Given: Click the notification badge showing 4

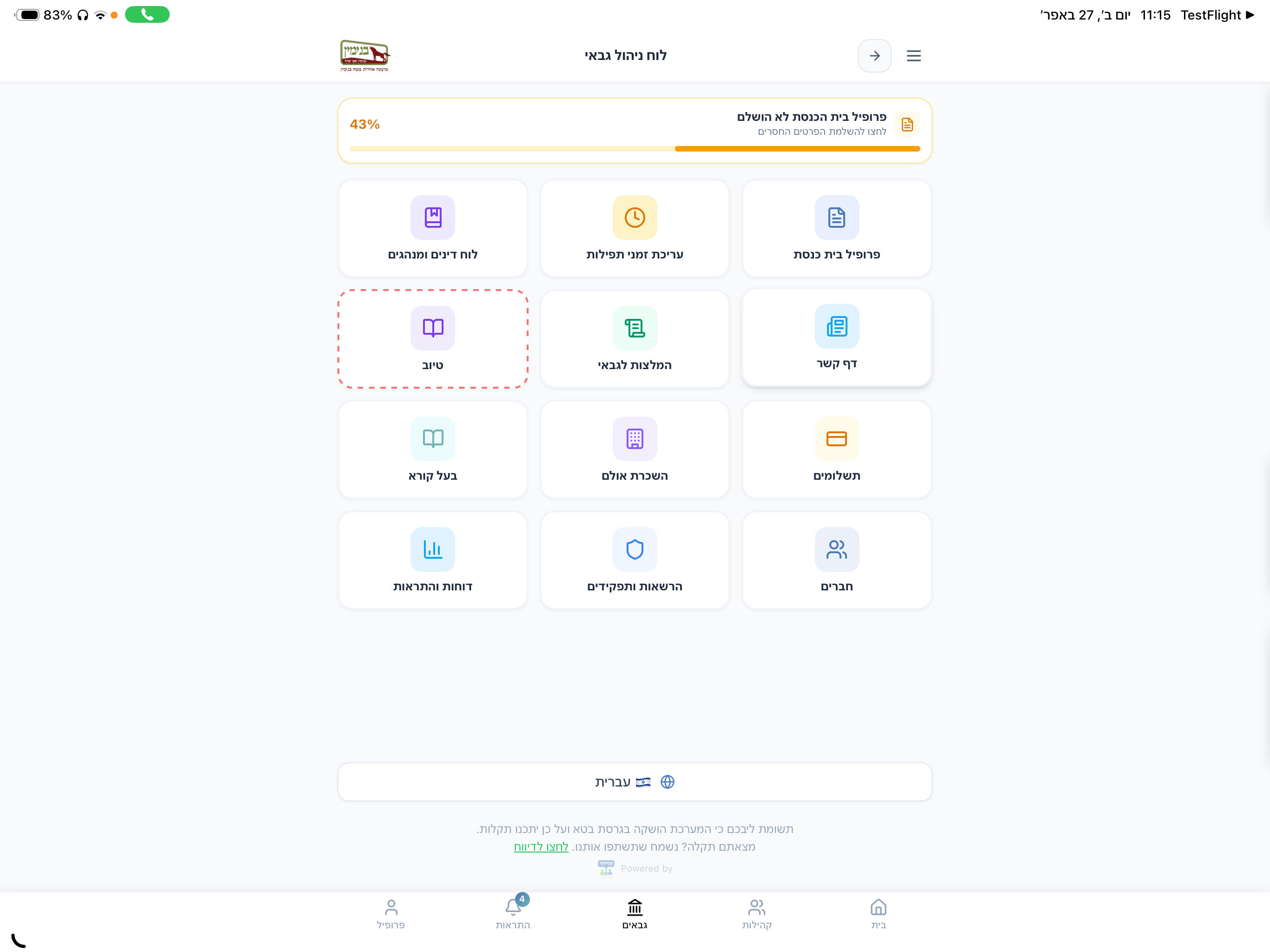Looking at the screenshot, I should (x=522, y=899).
